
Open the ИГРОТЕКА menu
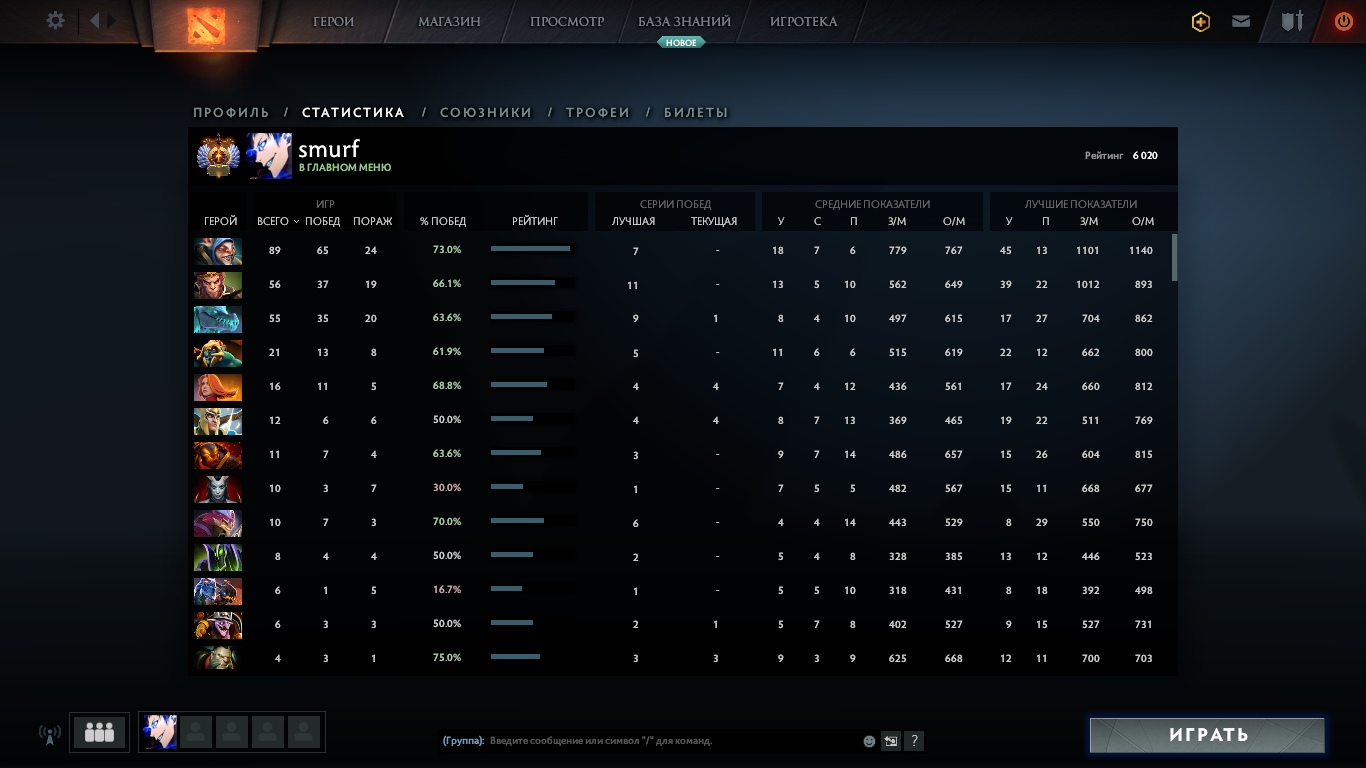(804, 21)
